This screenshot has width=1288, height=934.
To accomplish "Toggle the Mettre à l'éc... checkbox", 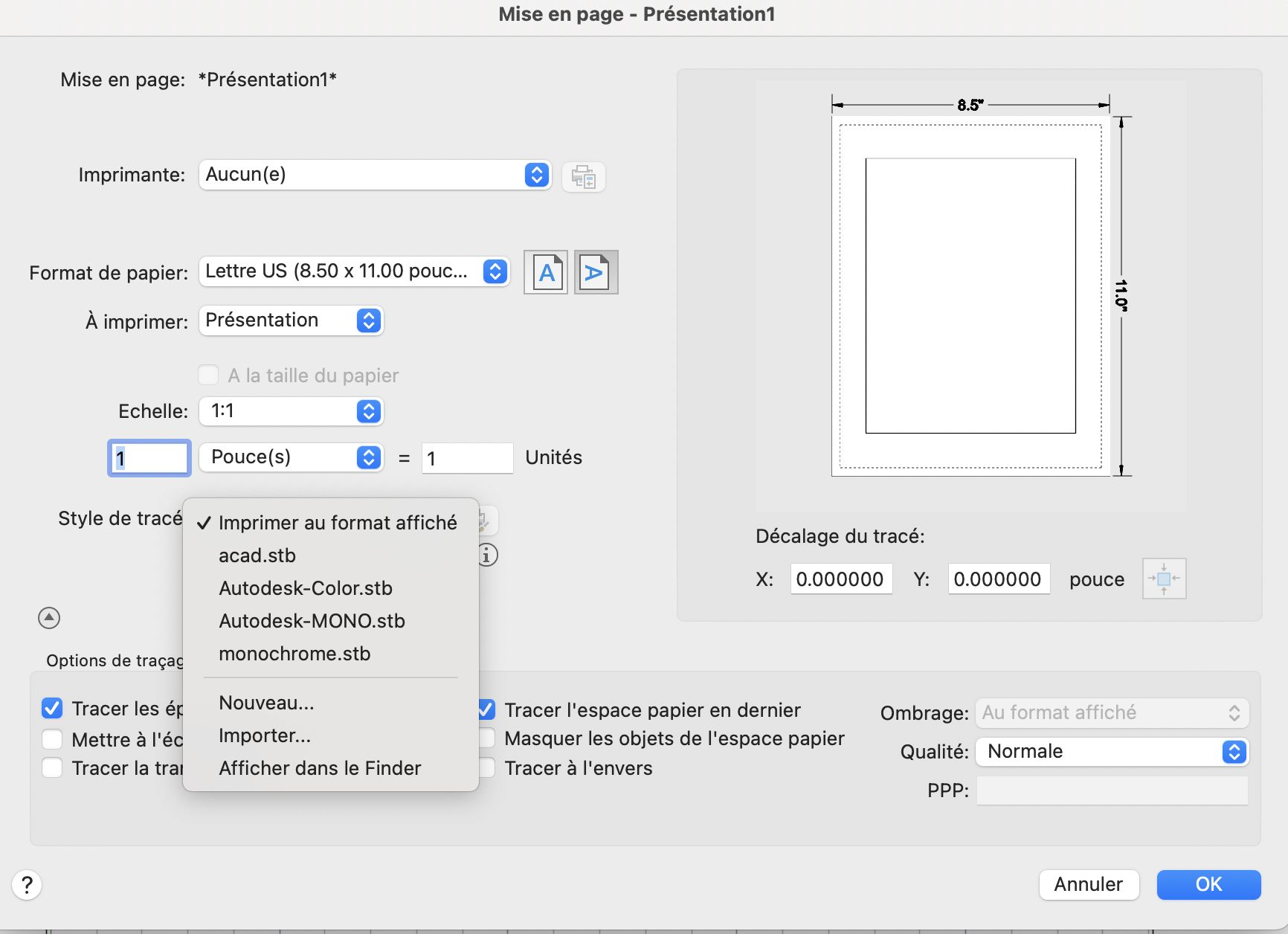I will pos(52,739).
